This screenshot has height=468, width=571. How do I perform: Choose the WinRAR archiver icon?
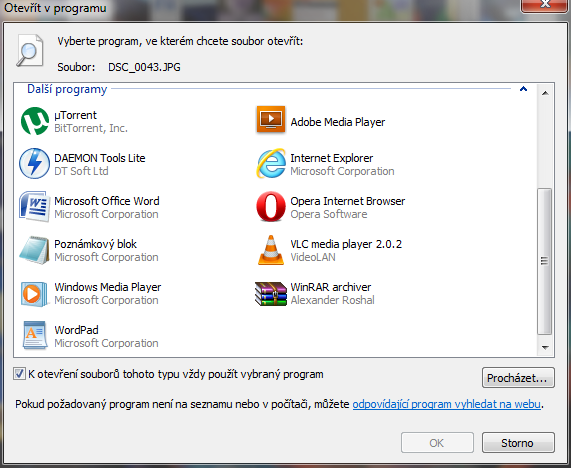[x=271, y=294]
